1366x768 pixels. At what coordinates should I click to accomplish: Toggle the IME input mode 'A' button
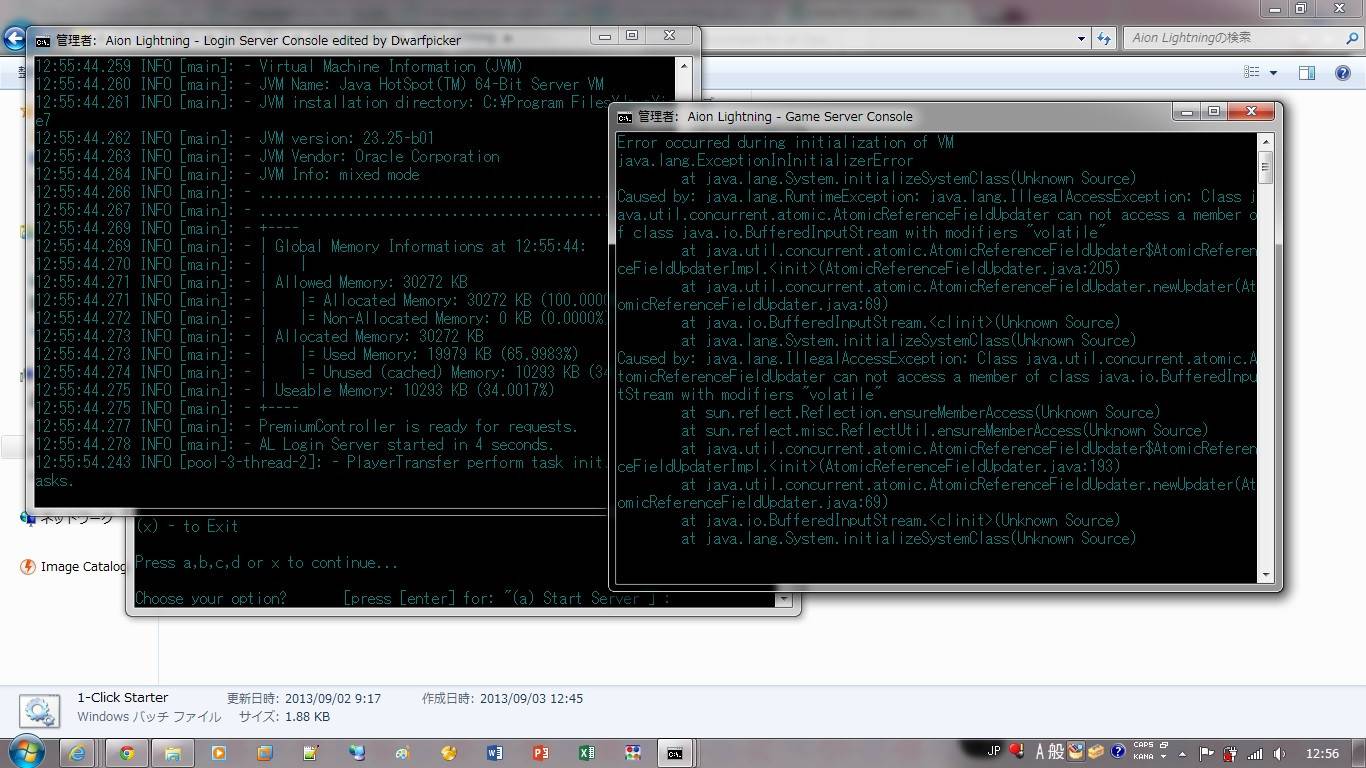(1041, 752)
